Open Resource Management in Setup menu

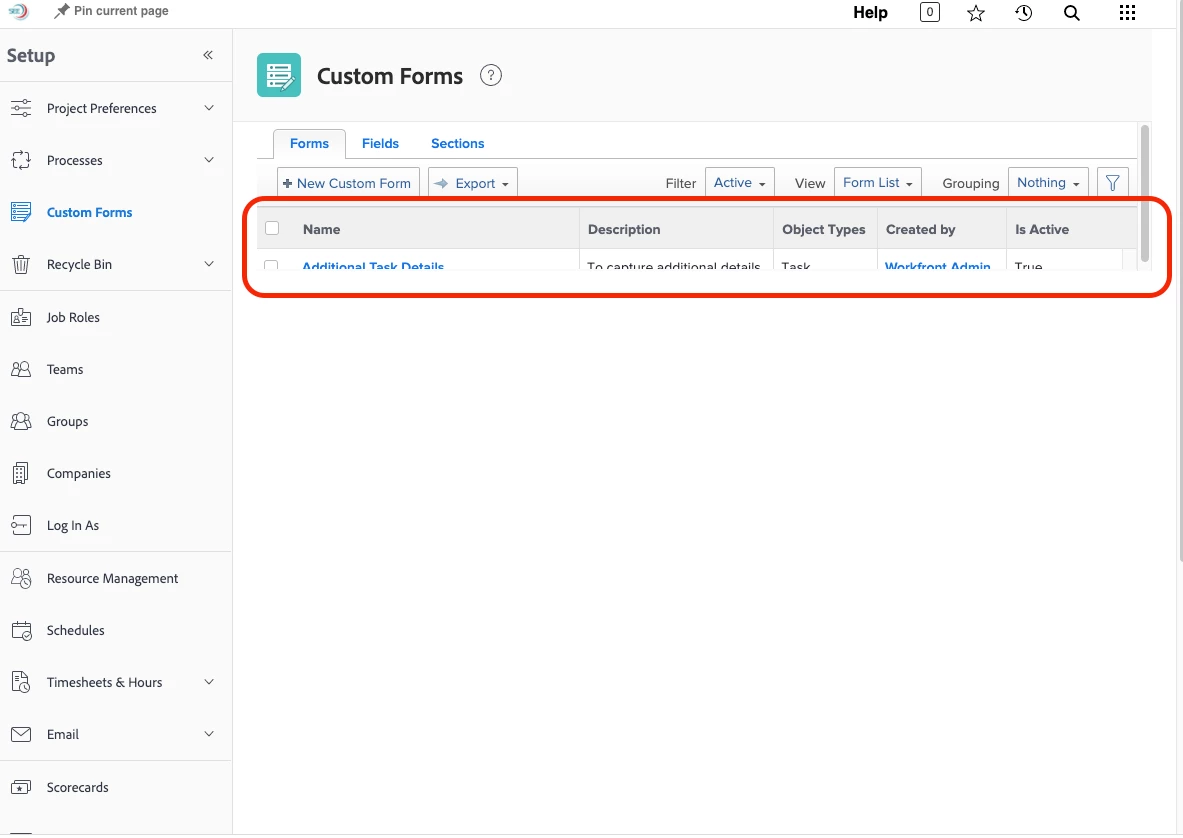pyautogui.click(x=112, y=579)
